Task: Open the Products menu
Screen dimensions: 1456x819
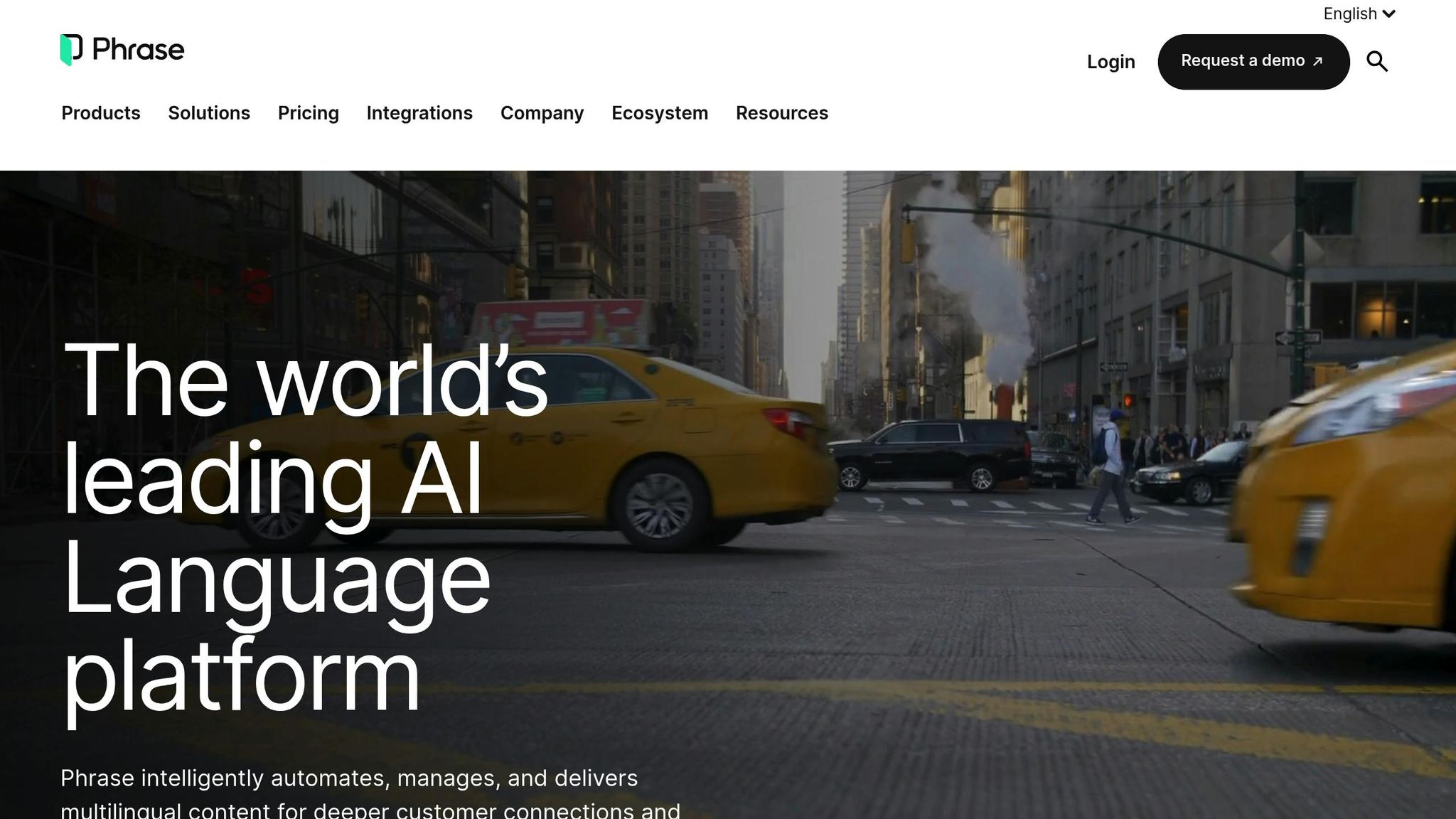Action: 101,113
